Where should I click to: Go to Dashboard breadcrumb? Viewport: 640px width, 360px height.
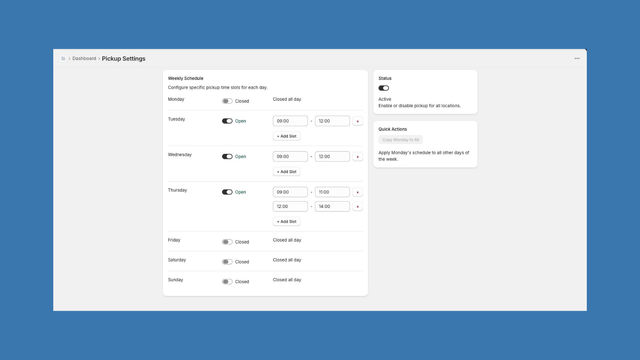coord(84,58)
